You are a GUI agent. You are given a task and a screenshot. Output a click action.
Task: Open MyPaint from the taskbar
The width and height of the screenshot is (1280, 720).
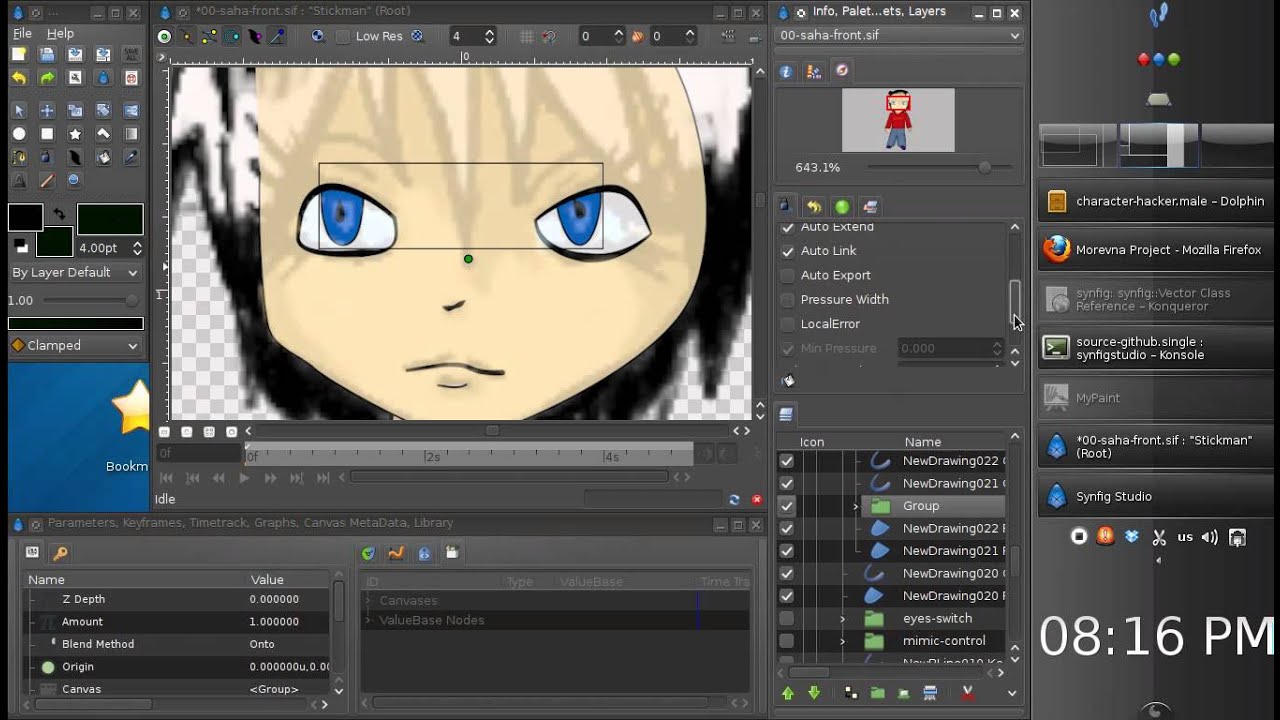click(1156, 398)
